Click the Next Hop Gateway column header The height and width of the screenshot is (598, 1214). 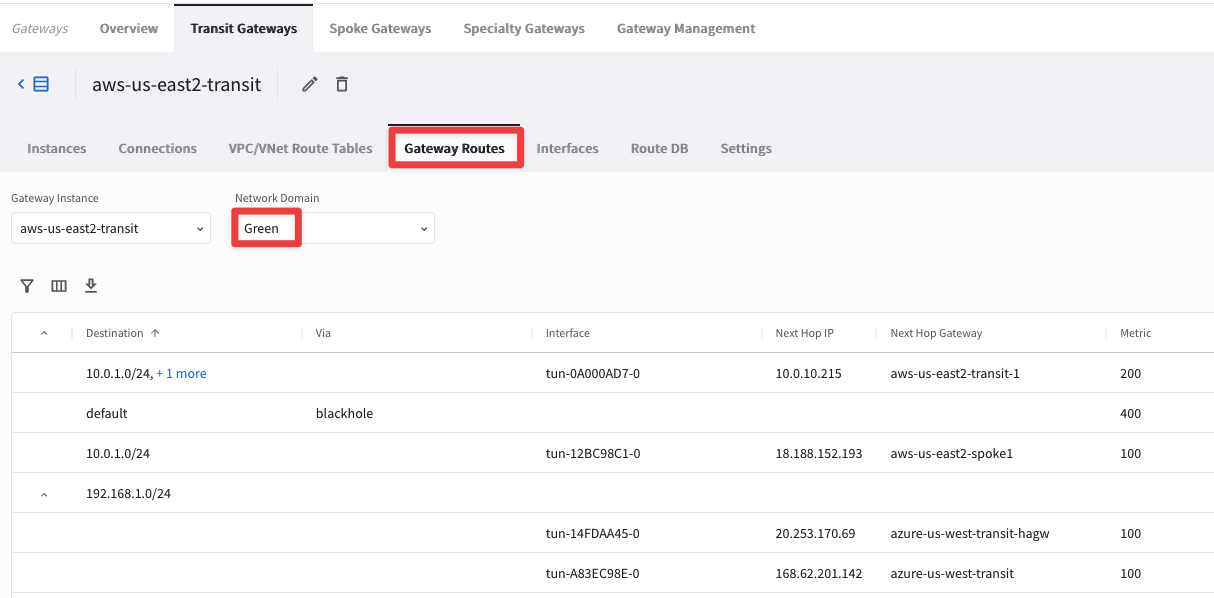coord(936,333)
